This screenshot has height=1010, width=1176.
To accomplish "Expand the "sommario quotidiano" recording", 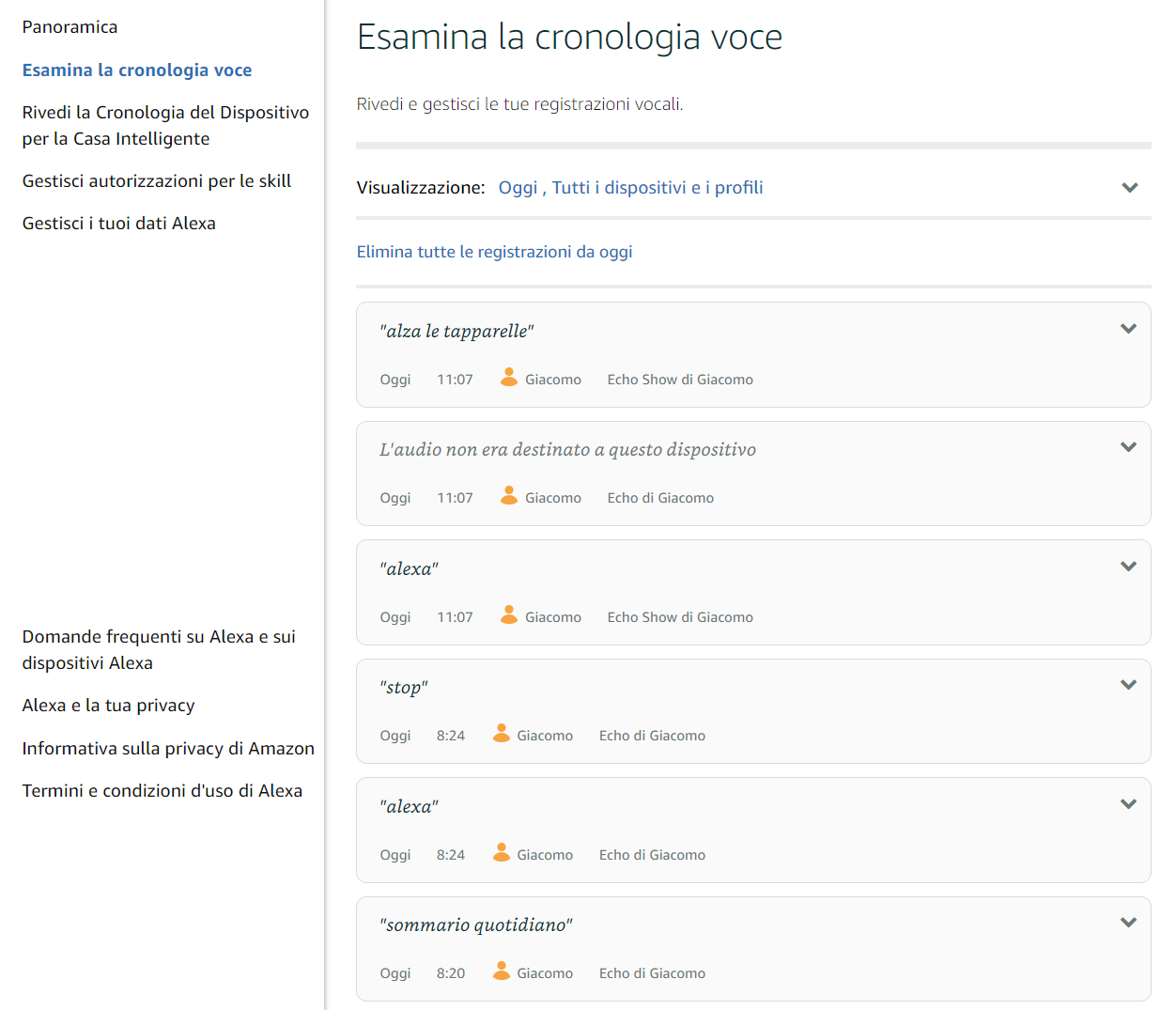I will pyautogui.click(x=1128, y=923).
